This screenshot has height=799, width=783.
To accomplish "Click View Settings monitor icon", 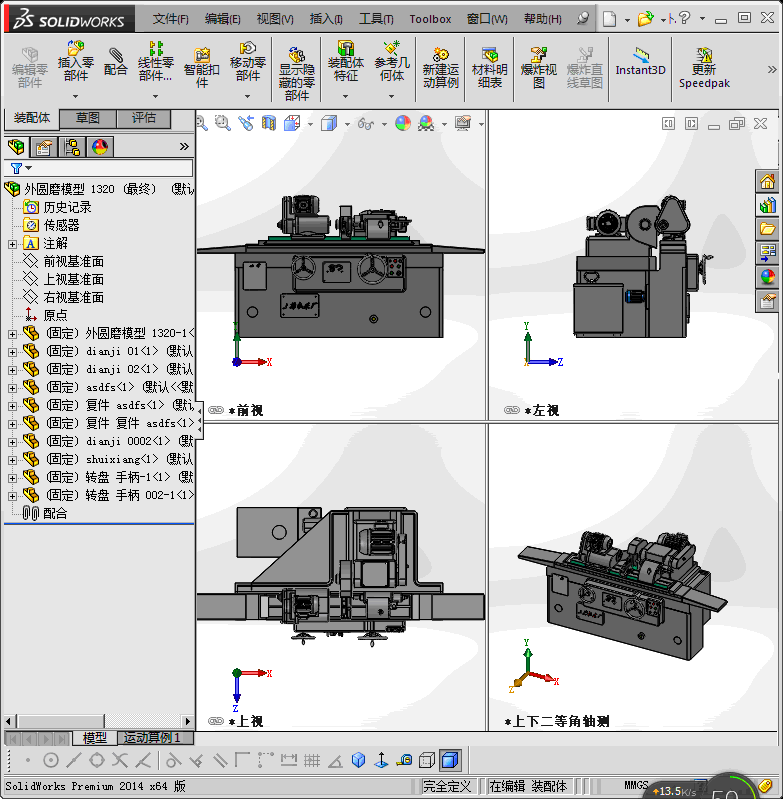I will (463, 123).
